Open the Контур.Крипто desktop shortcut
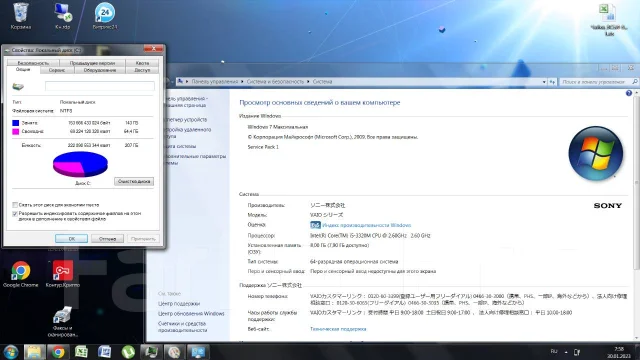The width and height of the screenshot is (640, 360). (x=62, y=273)
